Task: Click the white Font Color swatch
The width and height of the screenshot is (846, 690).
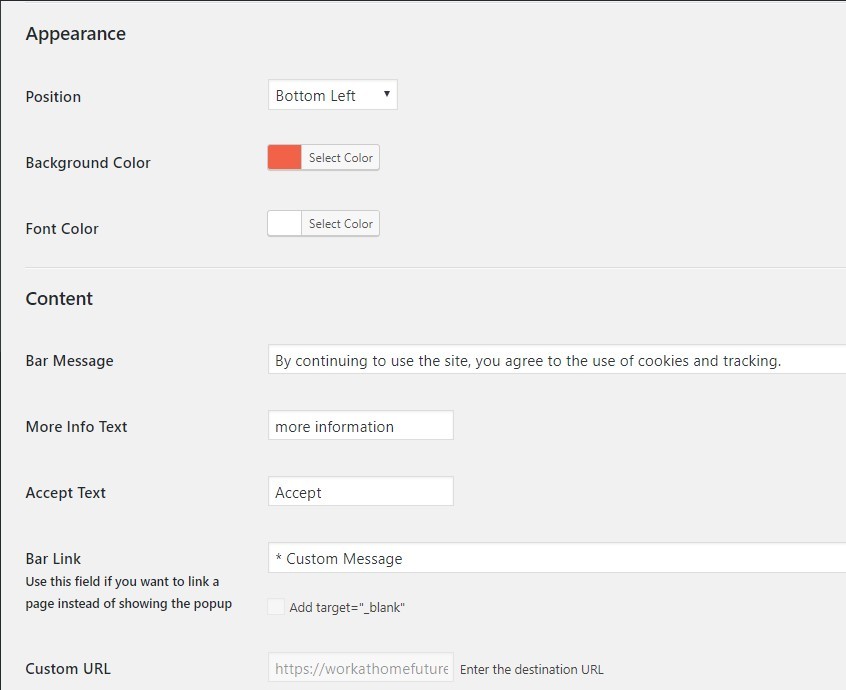Action: tap(282, 223)
